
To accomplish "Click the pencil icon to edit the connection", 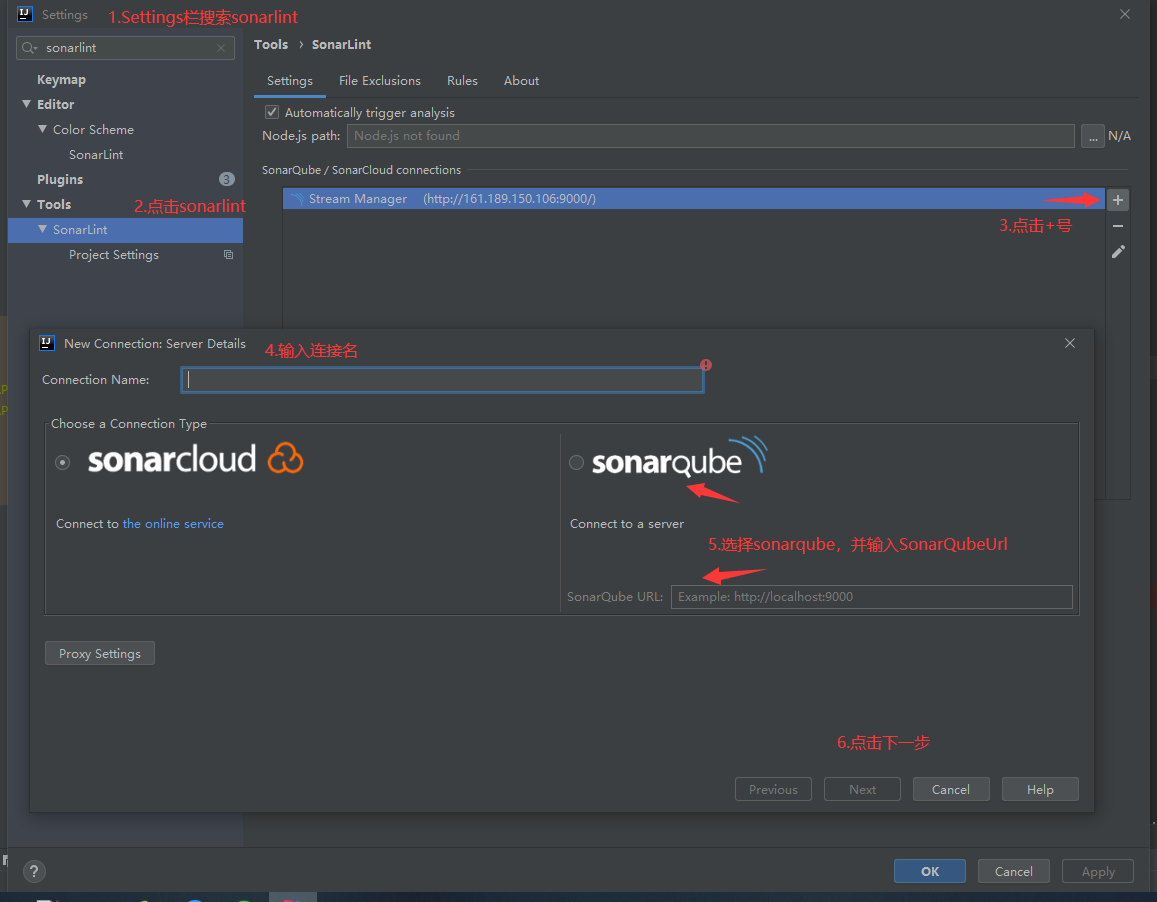I will coord(1117,252).
